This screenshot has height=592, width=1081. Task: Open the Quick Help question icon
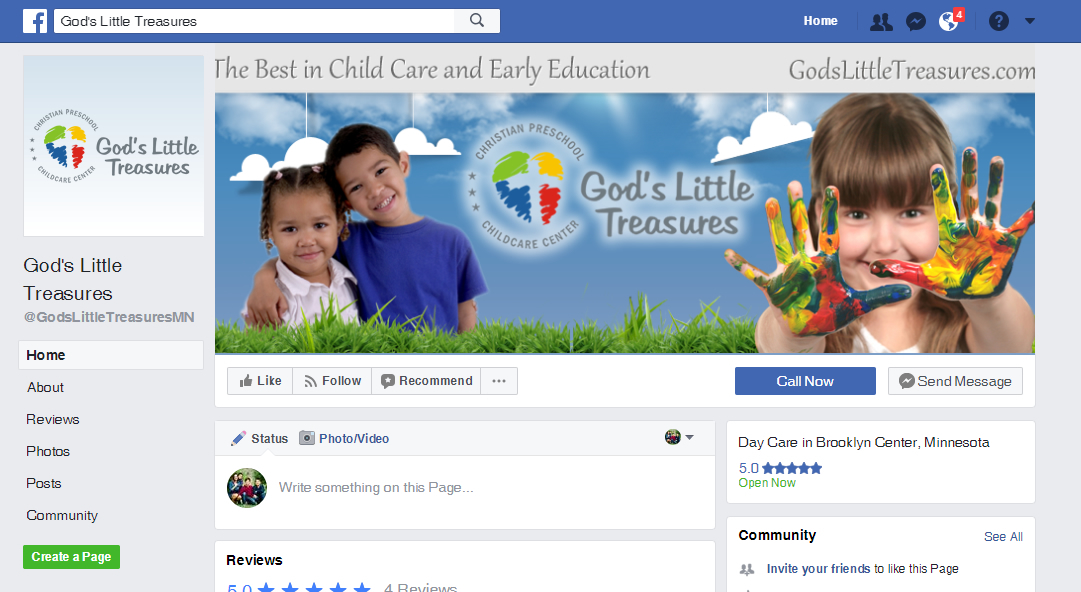pos(998,21)
